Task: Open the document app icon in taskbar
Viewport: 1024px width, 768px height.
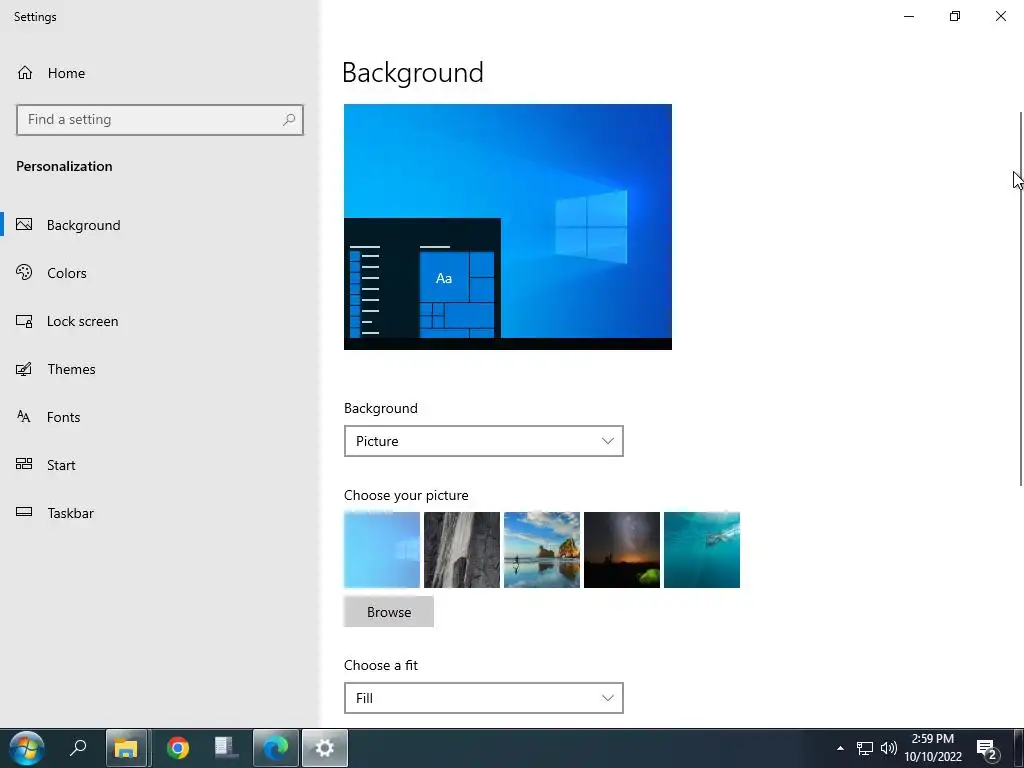Action: [226, 748]
